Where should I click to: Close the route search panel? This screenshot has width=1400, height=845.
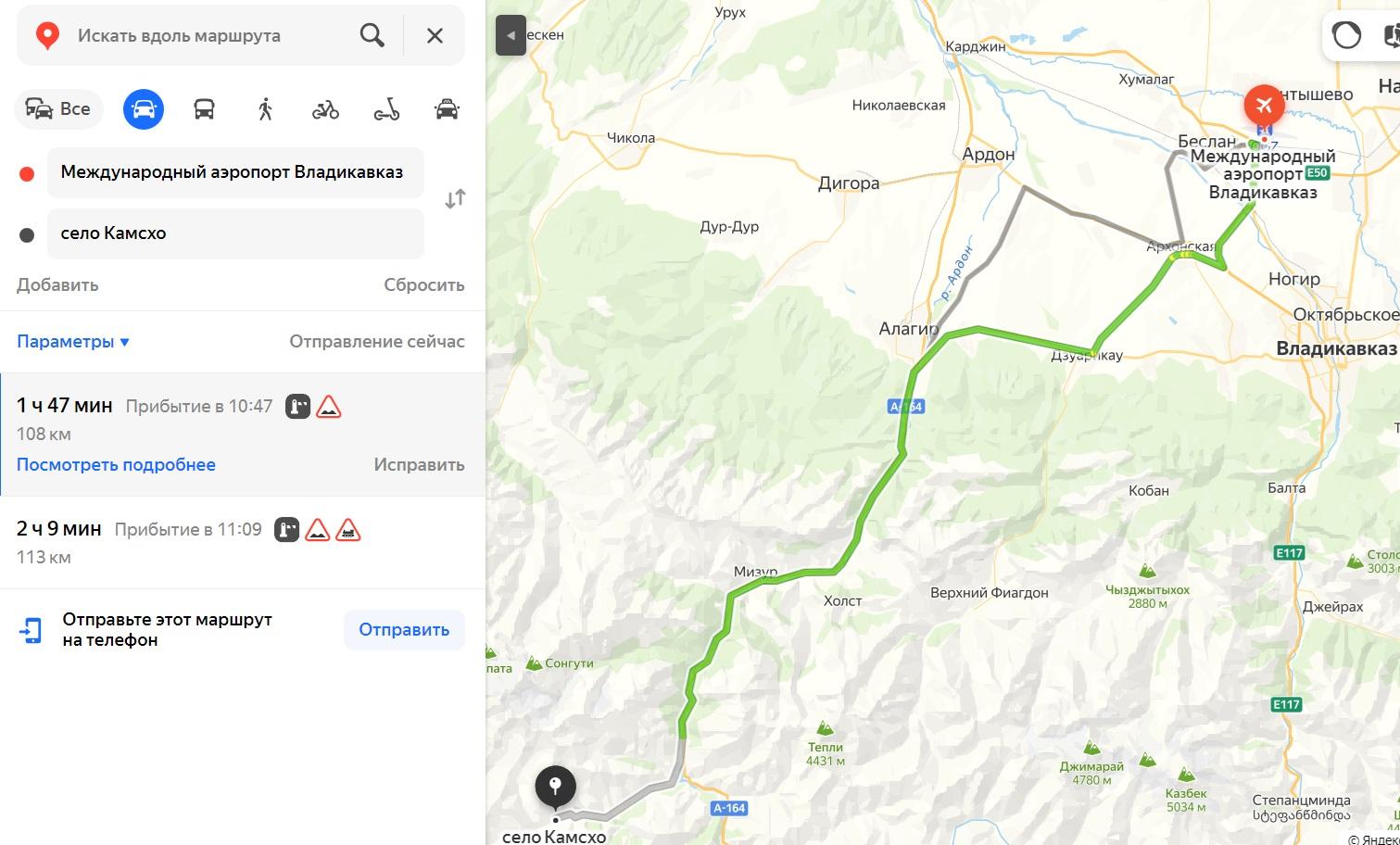(x=435, y=35)
